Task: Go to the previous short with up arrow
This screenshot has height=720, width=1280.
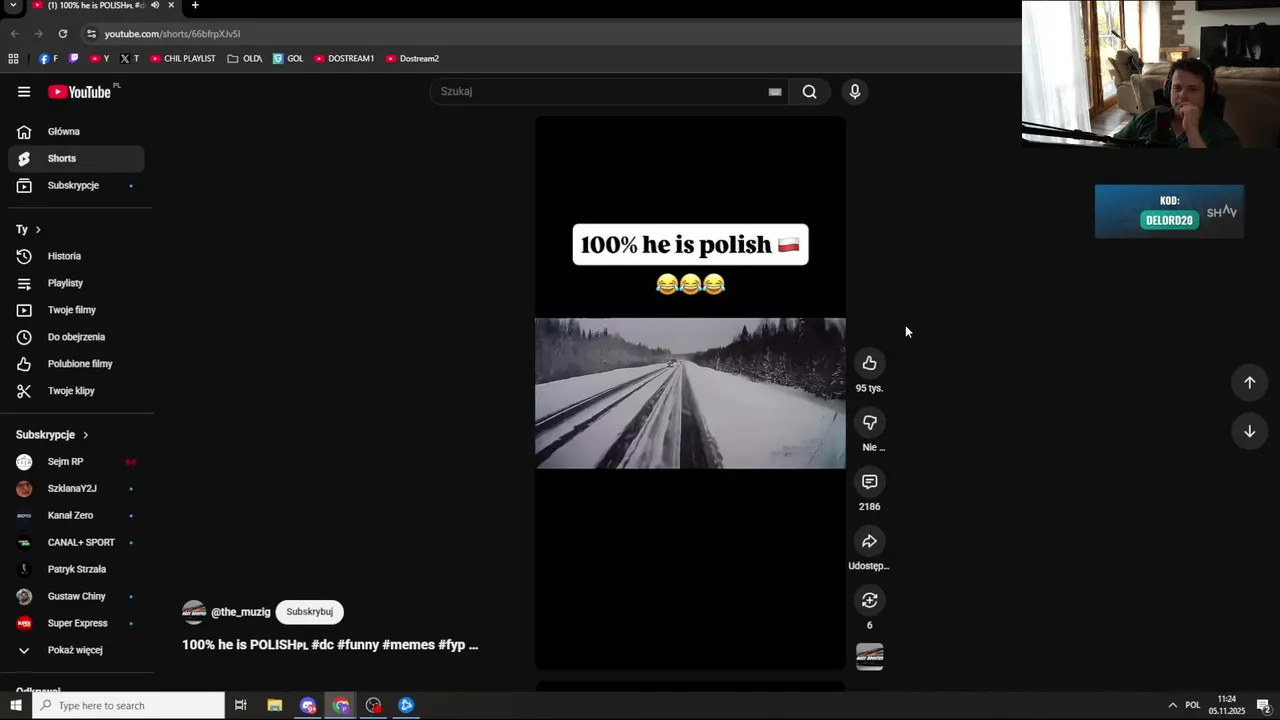Action: (1249, 382)
